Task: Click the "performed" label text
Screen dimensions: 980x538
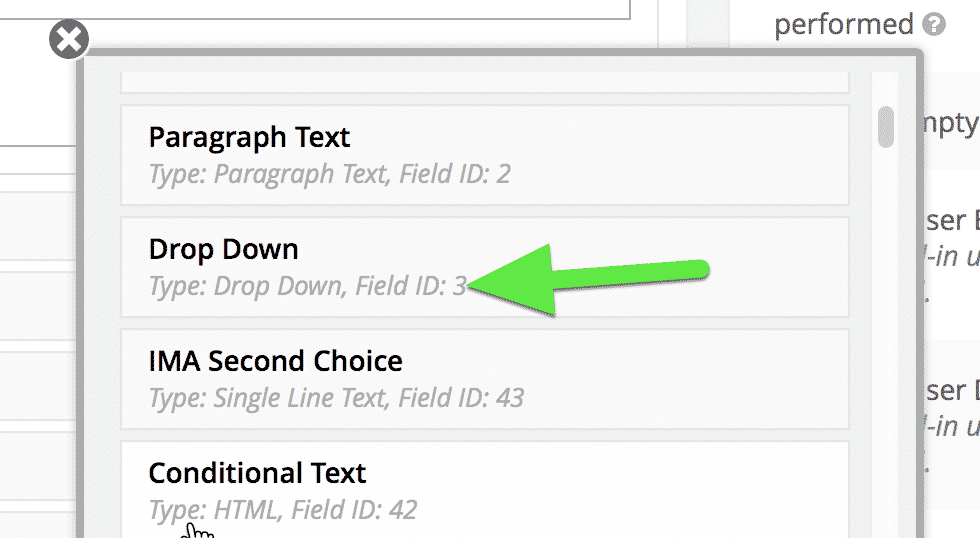Action: click(844, 25)
